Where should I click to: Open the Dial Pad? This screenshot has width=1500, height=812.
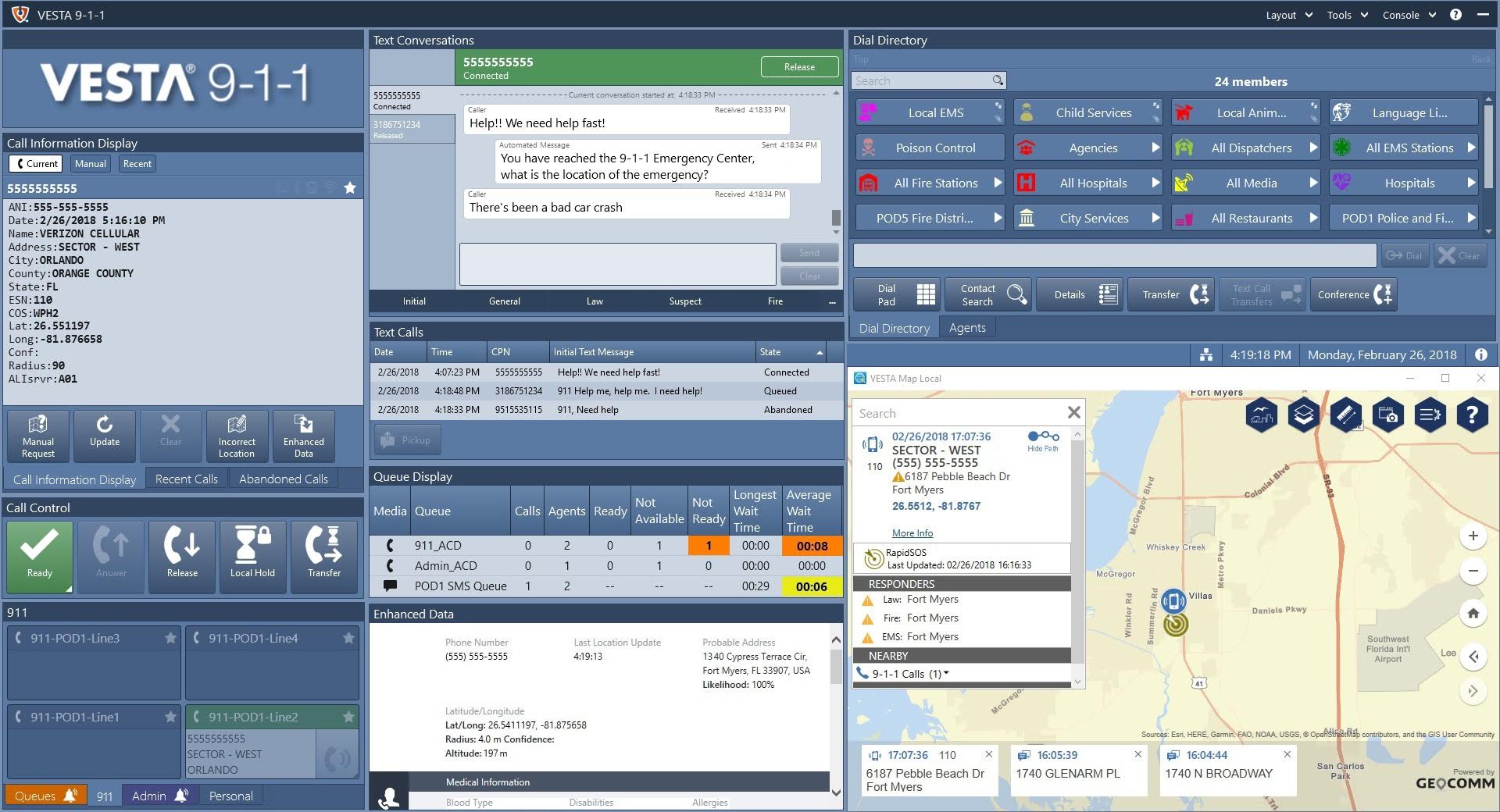pyautogui.click(x=896, y=294)
